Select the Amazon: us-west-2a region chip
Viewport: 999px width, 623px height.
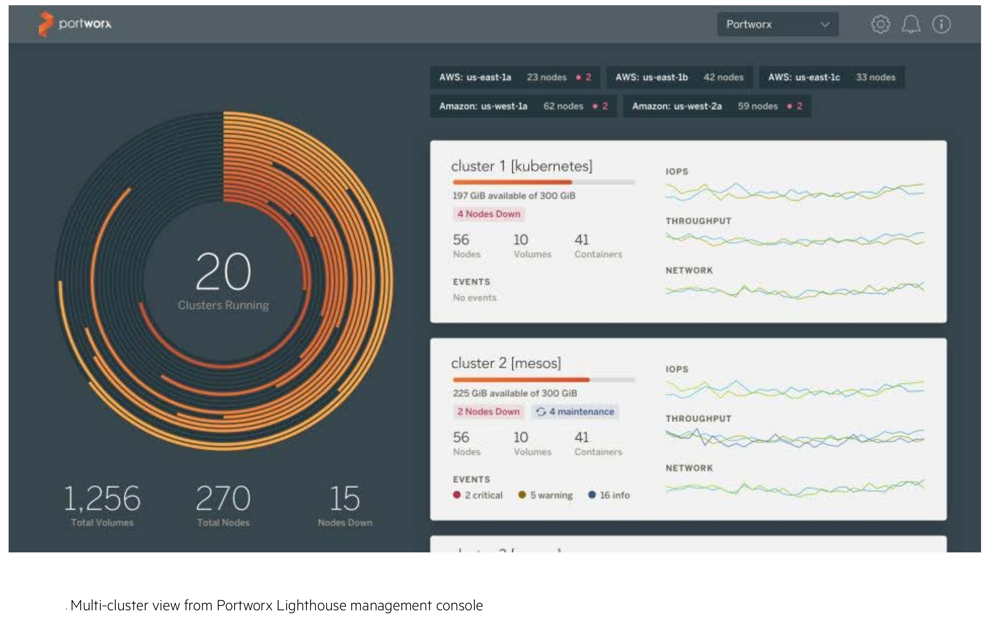[717, 106]
